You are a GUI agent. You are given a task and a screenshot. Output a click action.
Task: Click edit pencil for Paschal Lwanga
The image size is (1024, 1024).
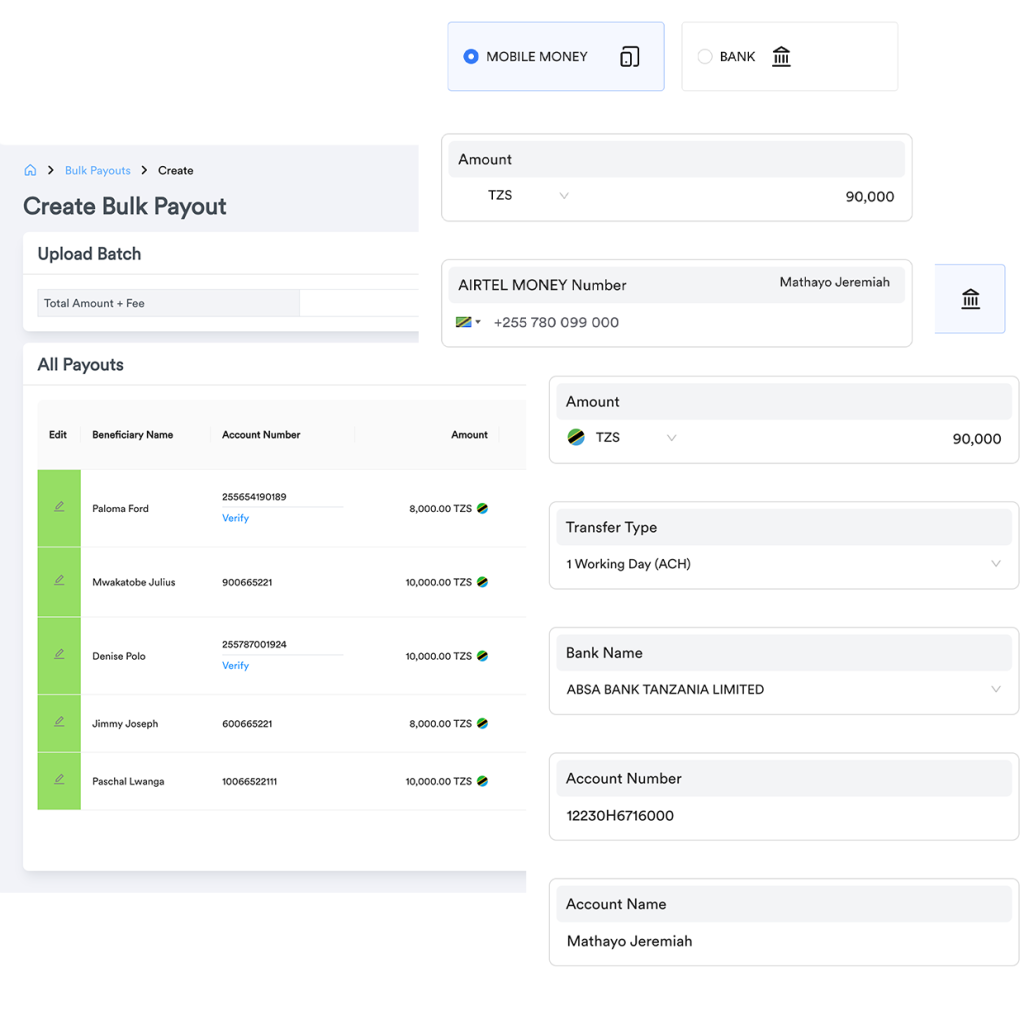pos(59,780)
